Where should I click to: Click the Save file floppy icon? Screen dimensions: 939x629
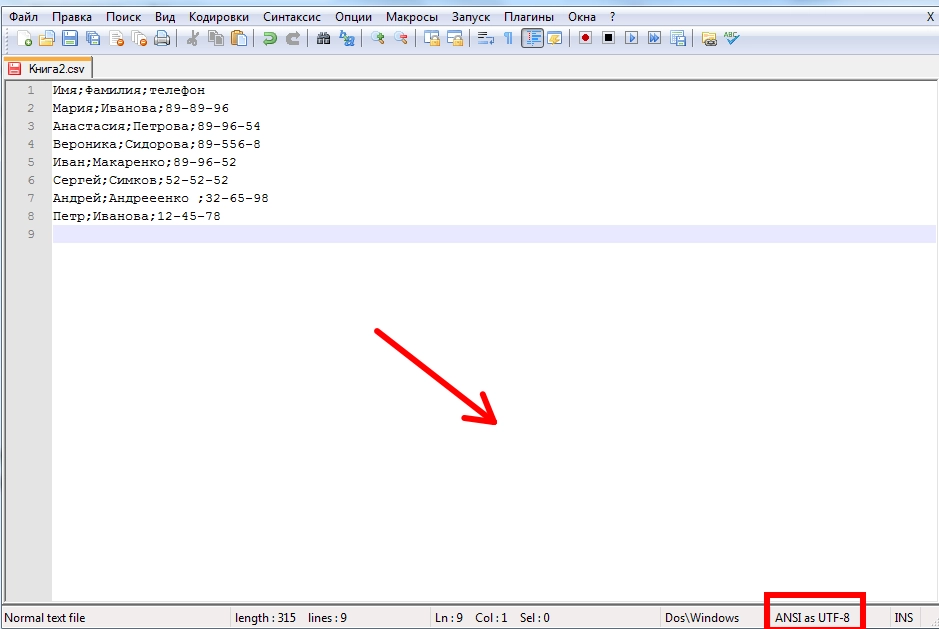(70, 39)
